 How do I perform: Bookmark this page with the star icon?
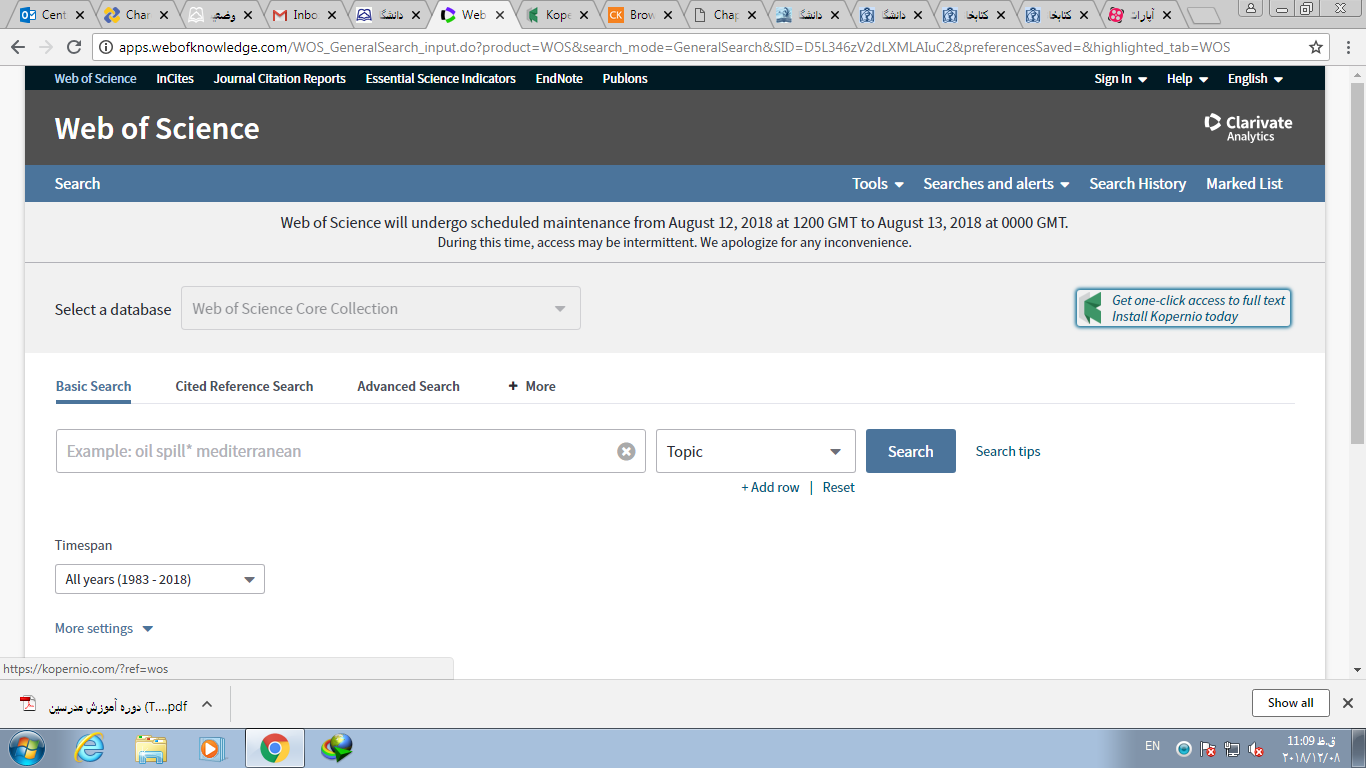tap(1316, 47)
